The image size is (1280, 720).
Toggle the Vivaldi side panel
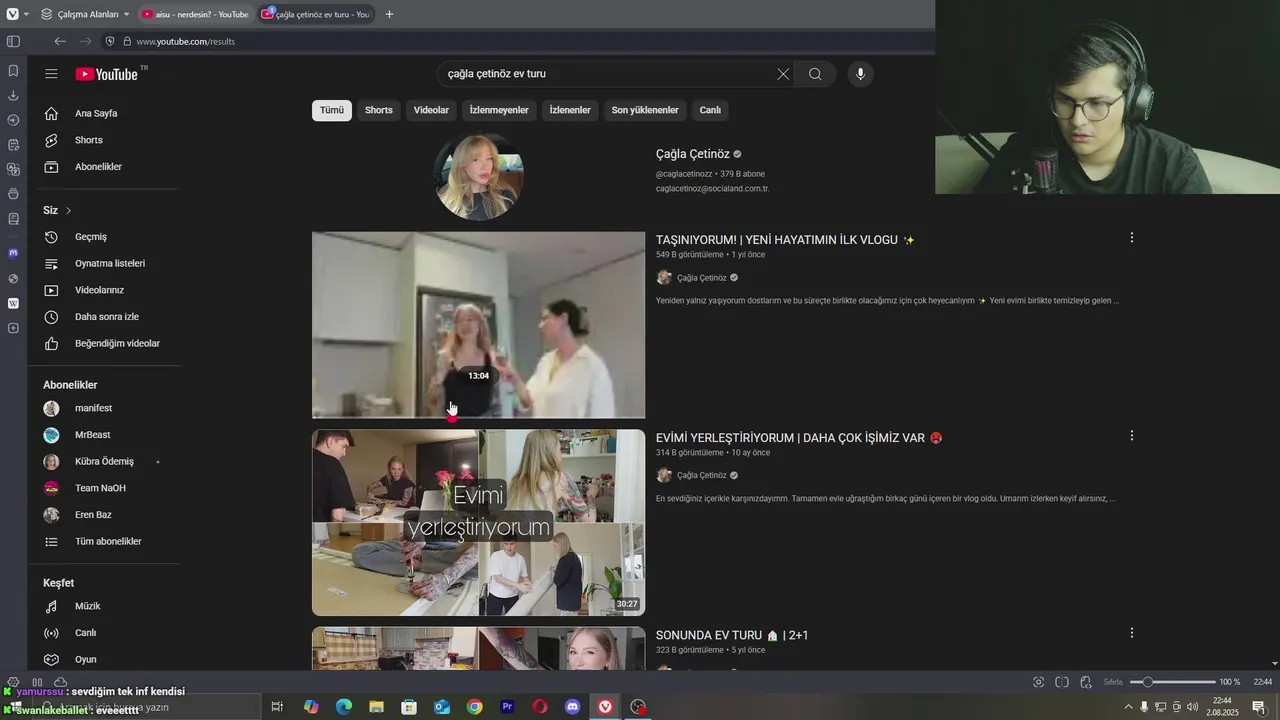point(13,41)
